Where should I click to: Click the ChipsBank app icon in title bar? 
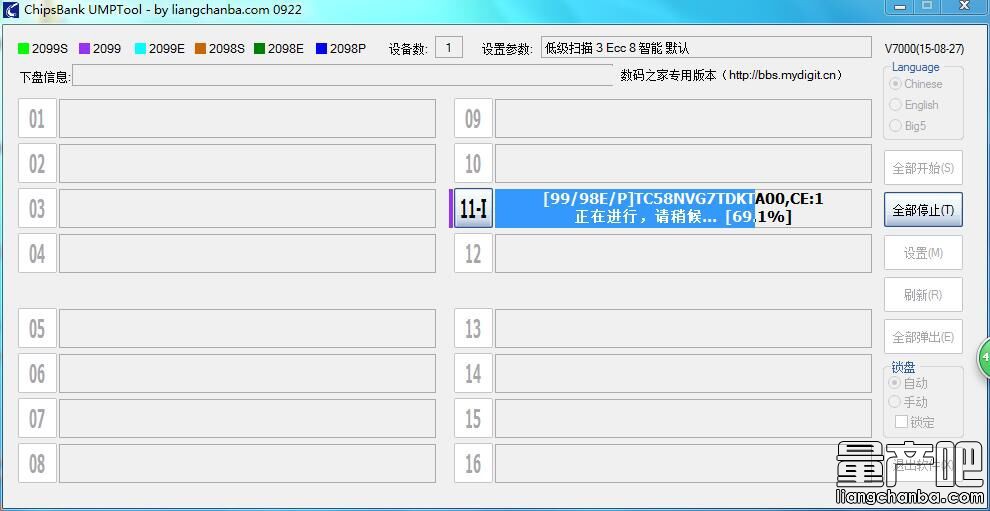coord(11,9)
